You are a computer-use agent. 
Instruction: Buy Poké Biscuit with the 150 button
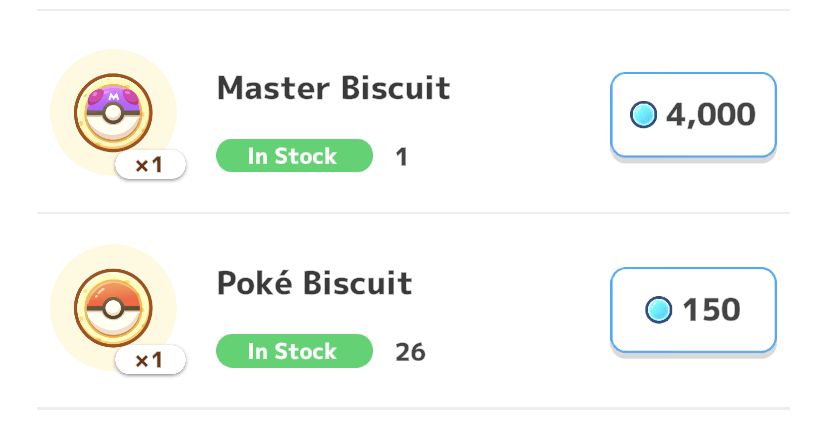[x=693, y=310]
